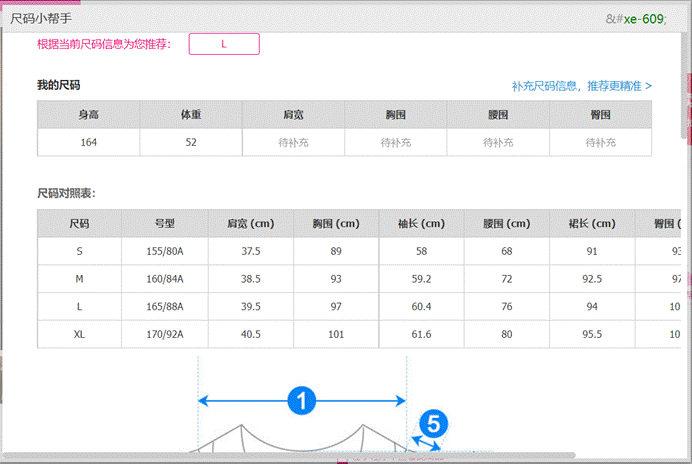The width and height of the screenshot is (692, 464).
Task: Select the recommended size L box
Action: point(224,44)
